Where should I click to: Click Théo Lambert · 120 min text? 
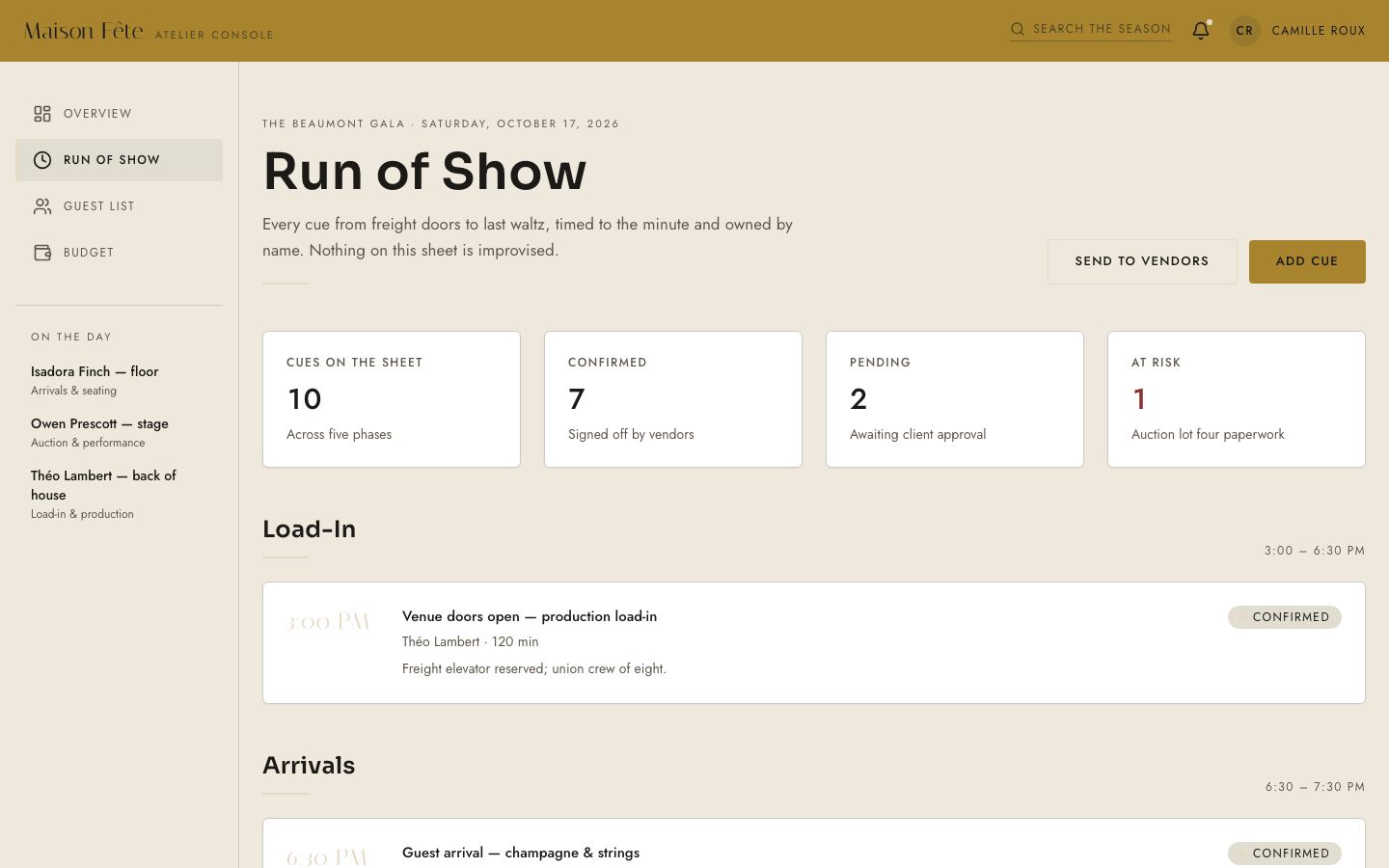[471, 641]
